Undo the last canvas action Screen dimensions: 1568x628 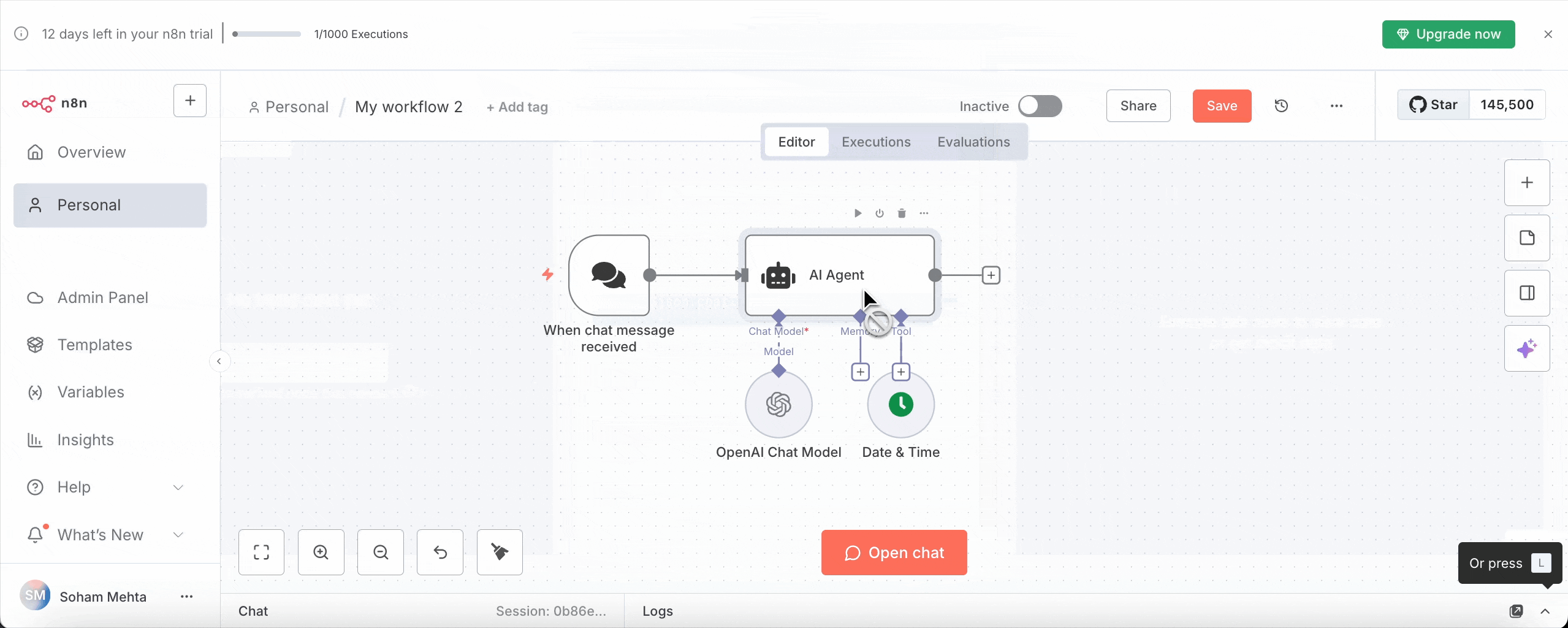(x=440, y=552)
